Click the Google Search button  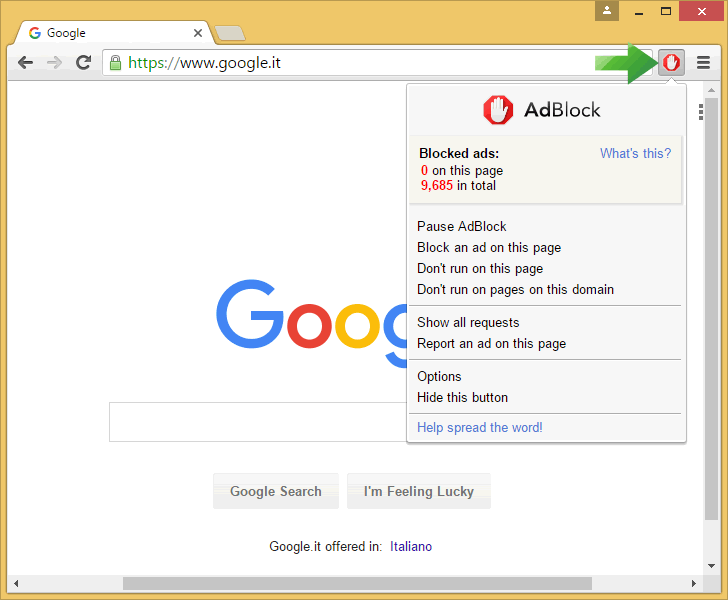coord(276,491)
